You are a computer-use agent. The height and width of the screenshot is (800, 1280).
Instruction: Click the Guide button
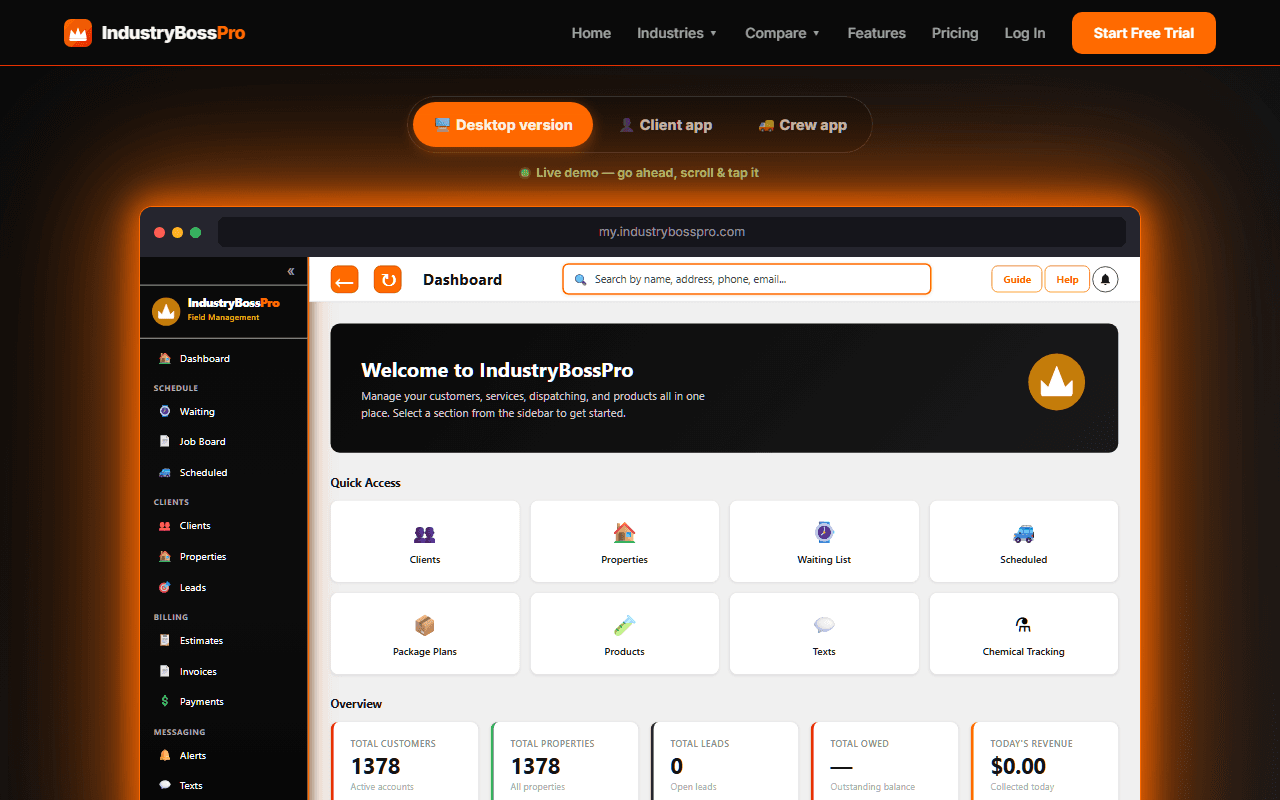point(1017,280)
